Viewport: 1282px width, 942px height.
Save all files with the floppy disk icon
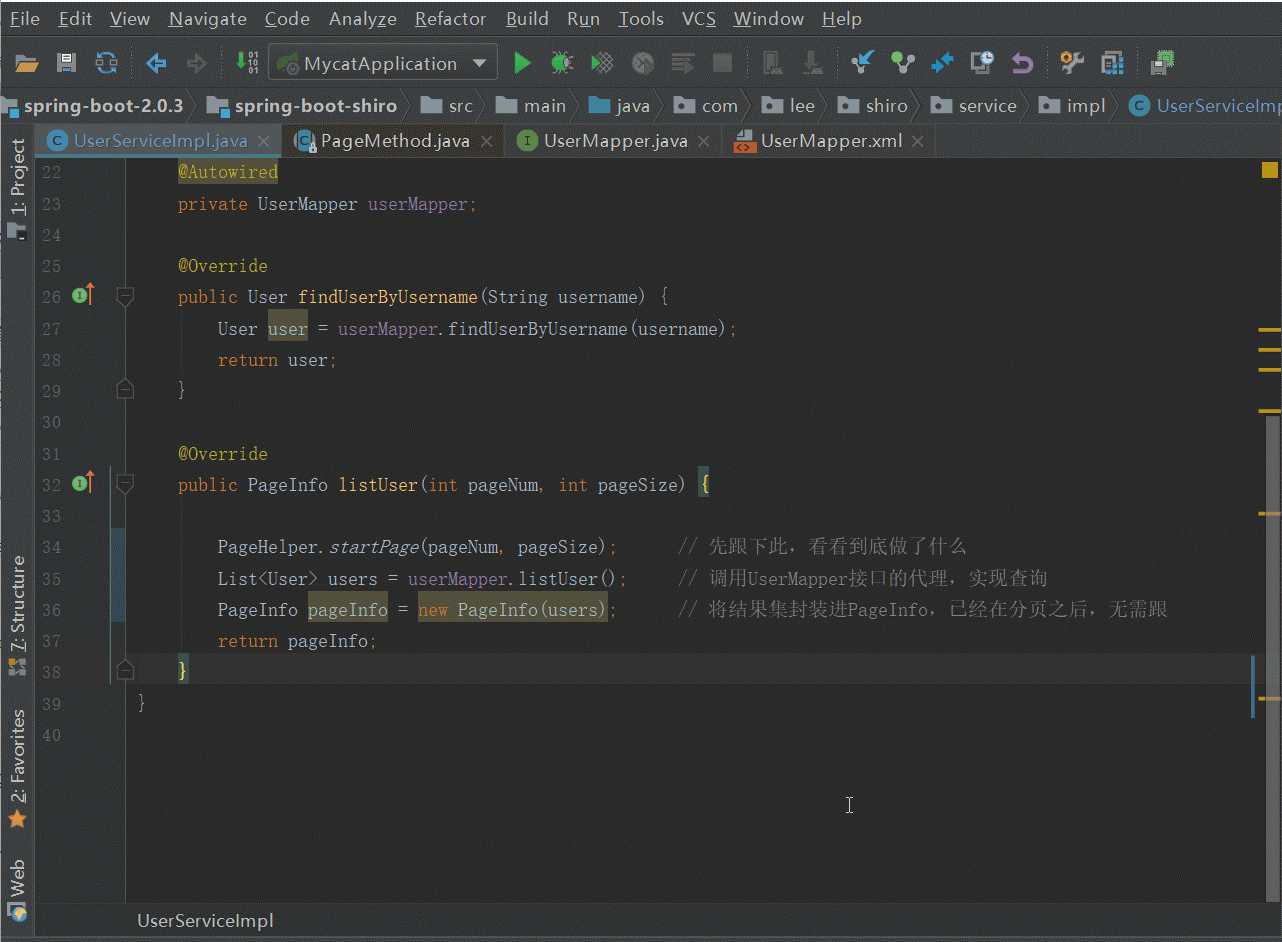click(67, 64)
